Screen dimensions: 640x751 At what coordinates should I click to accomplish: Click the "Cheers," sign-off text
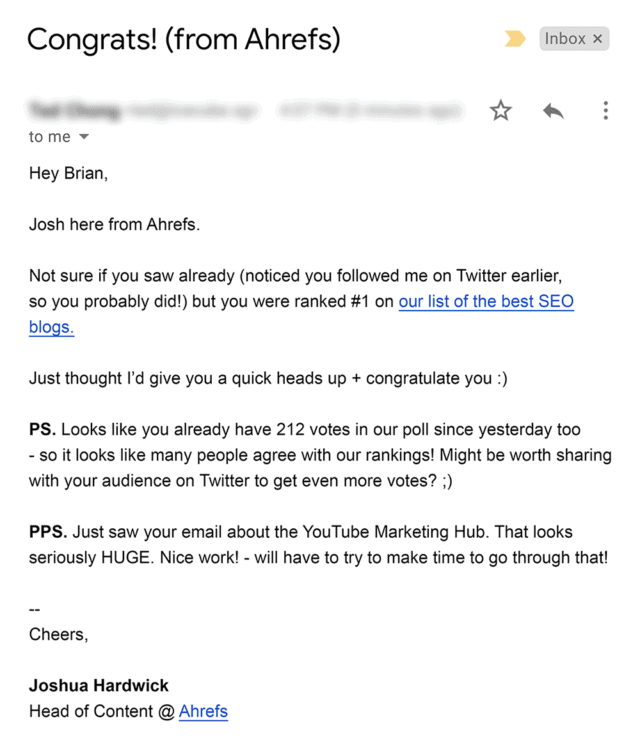58,634
